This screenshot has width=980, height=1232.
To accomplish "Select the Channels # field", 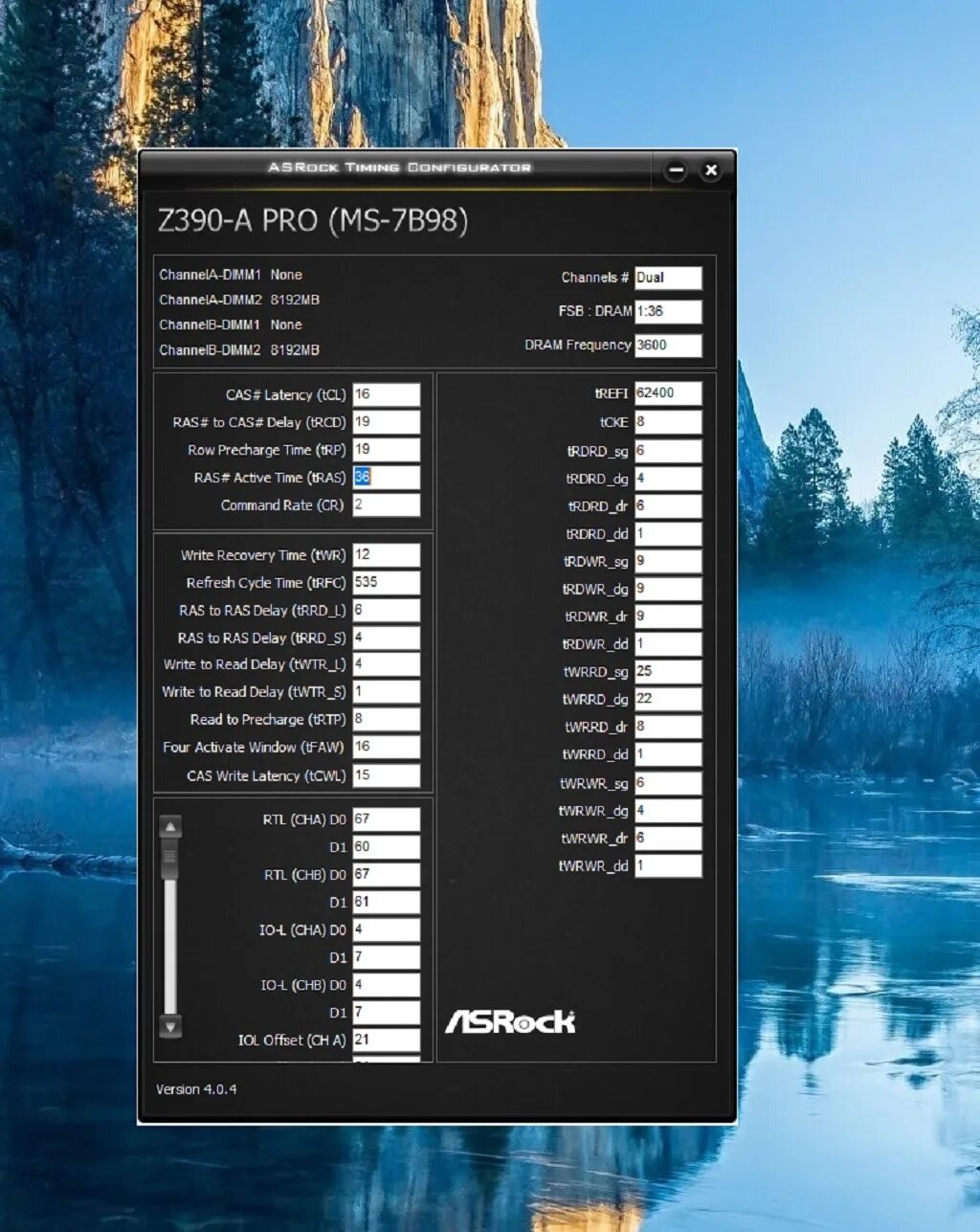I will click(x=668, y=278).
